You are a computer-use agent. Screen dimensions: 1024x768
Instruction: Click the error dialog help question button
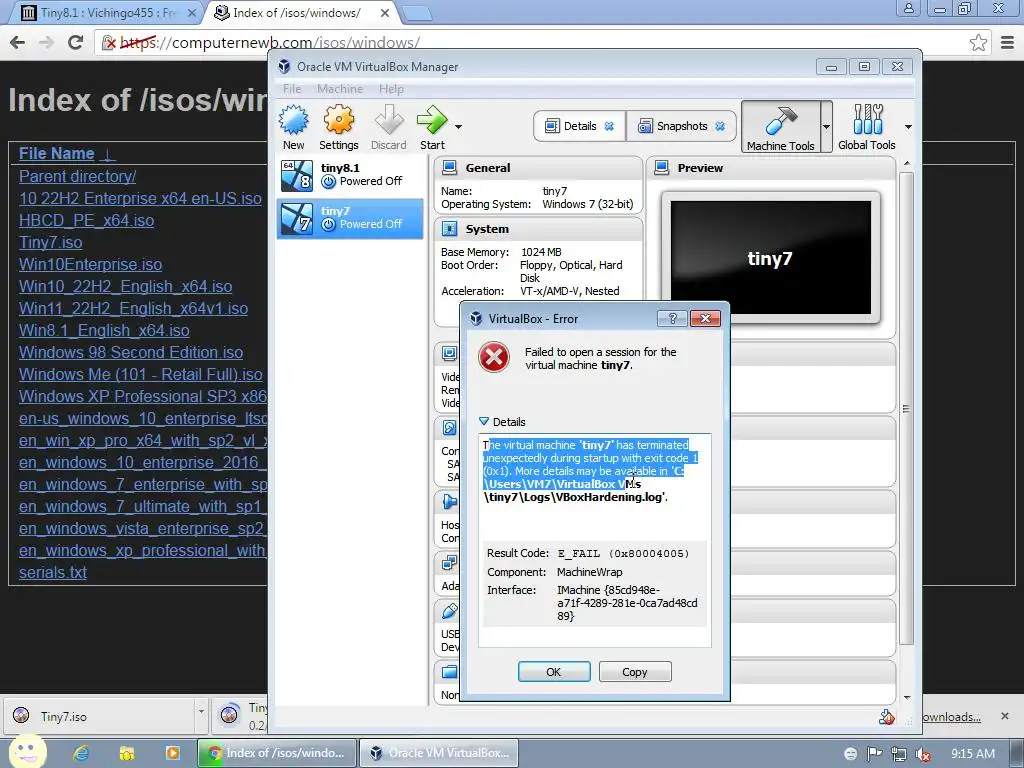672,319
